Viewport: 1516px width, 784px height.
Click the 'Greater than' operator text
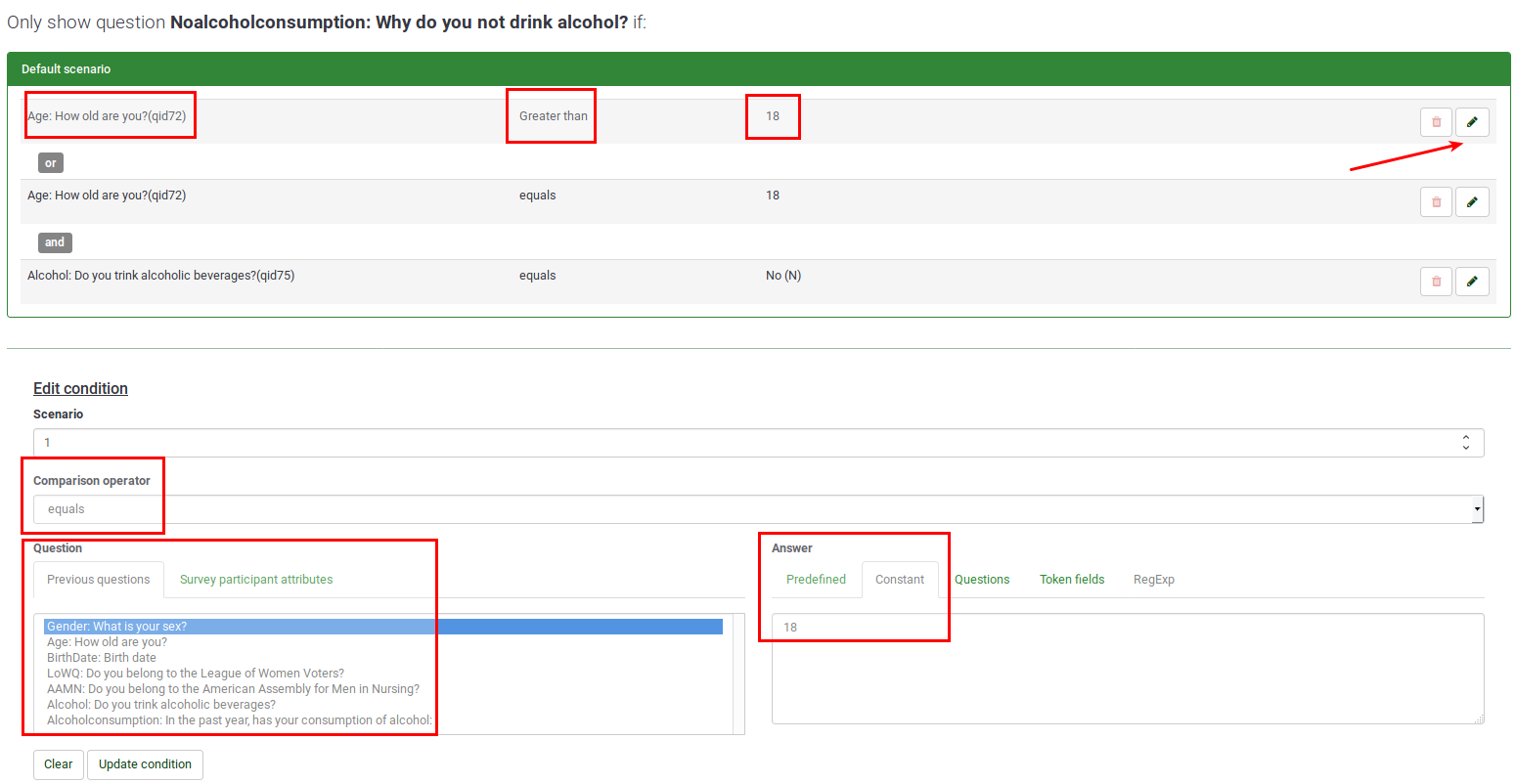(554, 116)
